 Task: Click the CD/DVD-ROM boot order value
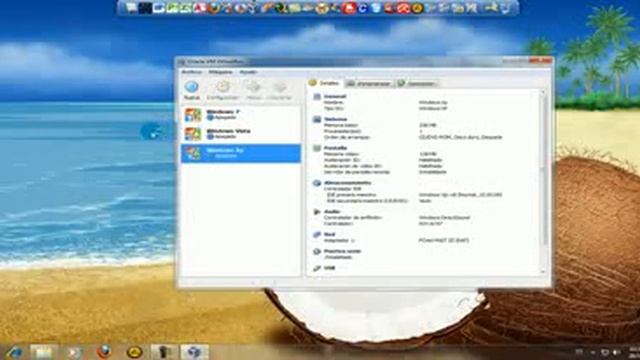[x=460, y=137]
